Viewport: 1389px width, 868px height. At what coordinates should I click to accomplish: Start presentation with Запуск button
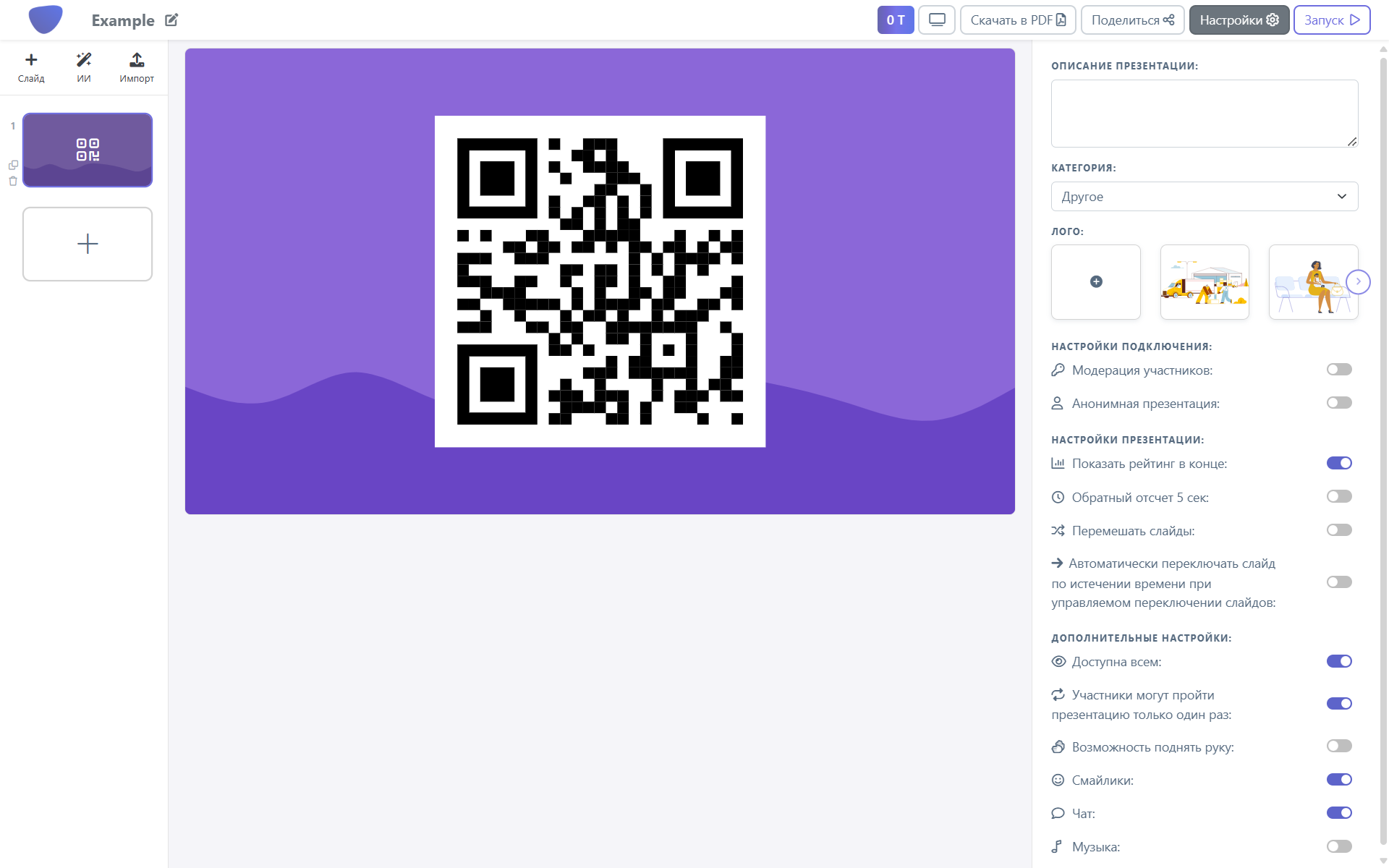(1332, 20)
